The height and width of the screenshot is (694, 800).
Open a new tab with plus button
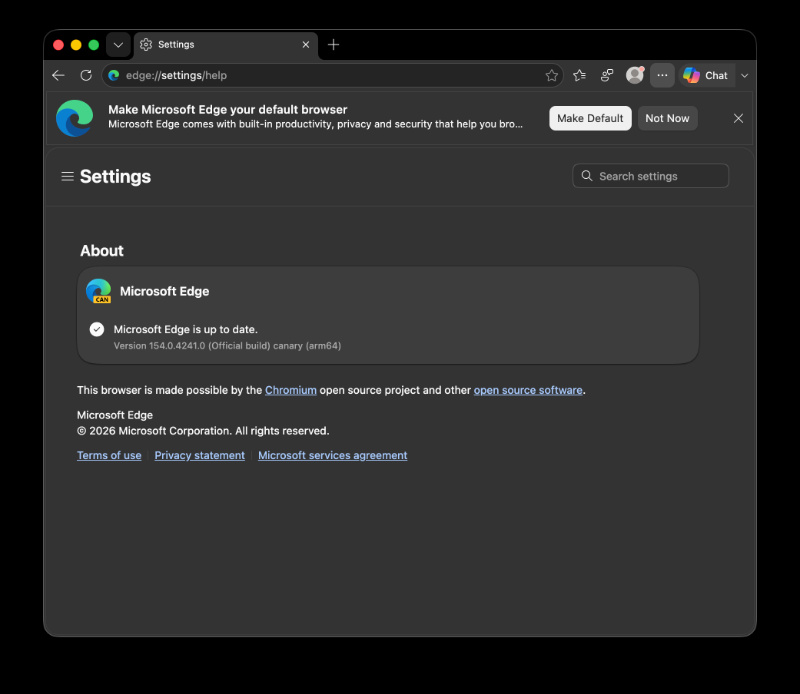(333, 45)
